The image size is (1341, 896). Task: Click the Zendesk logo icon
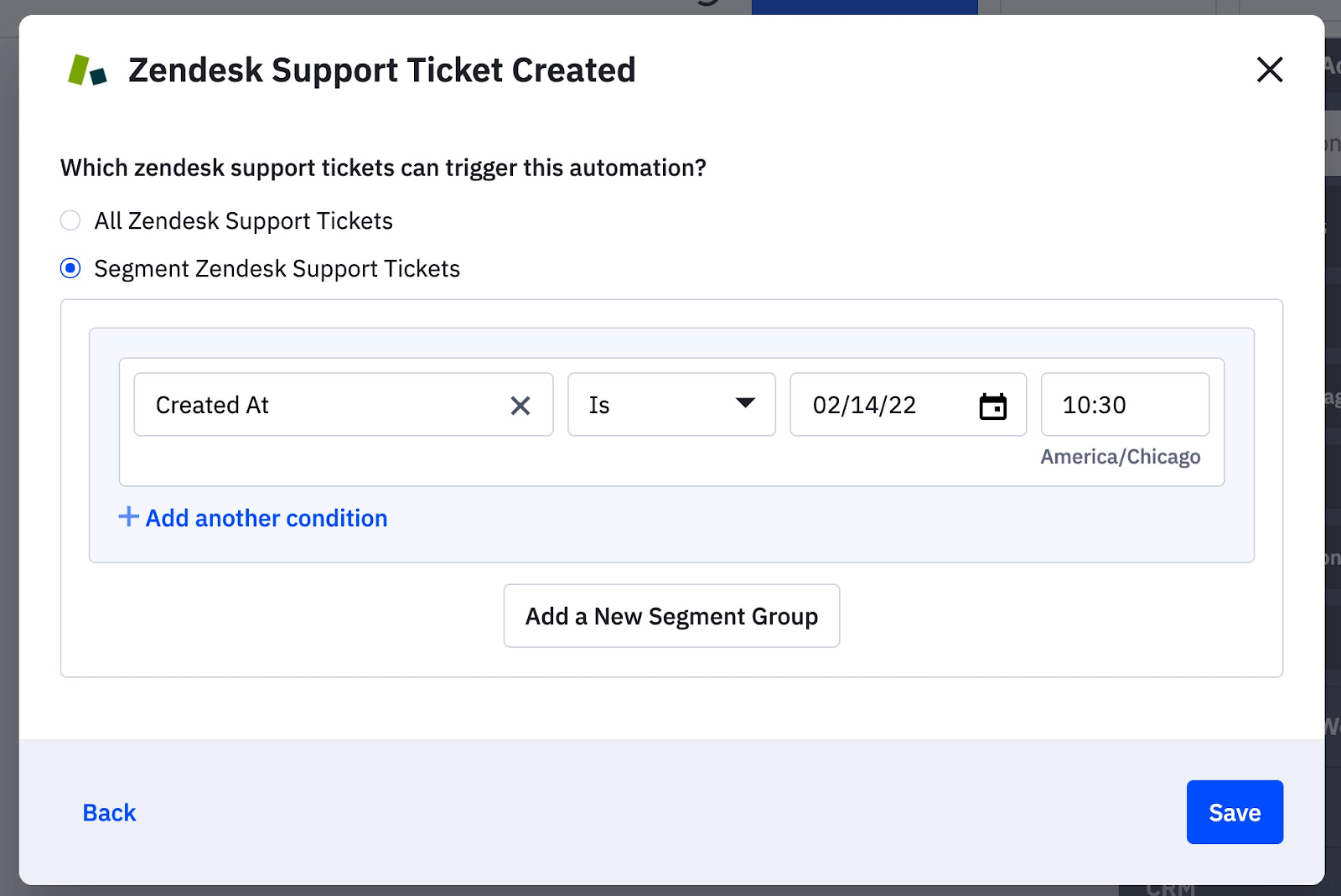coord(87,70)
